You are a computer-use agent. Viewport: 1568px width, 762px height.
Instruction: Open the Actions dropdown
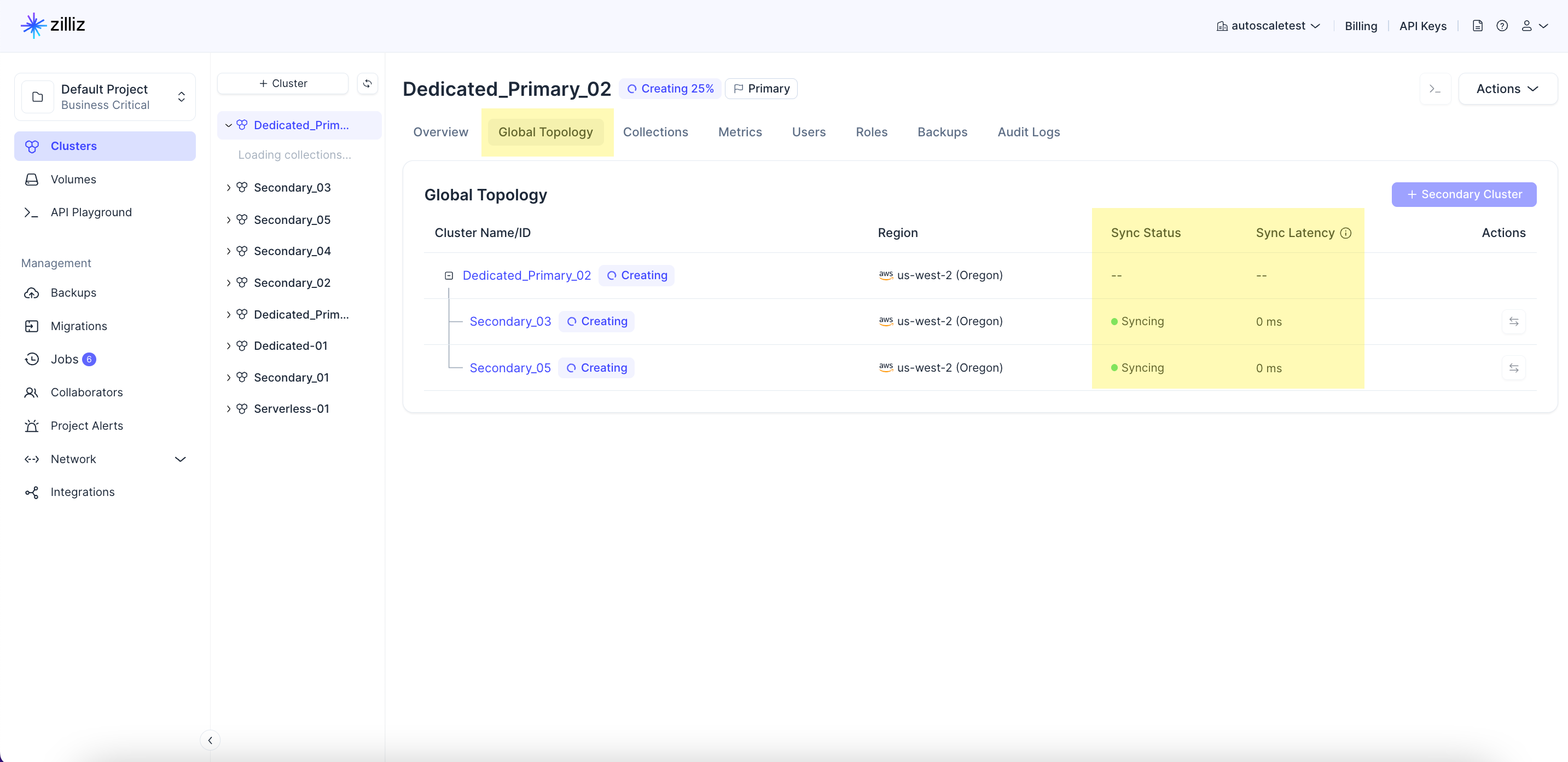coord(1507,89)
